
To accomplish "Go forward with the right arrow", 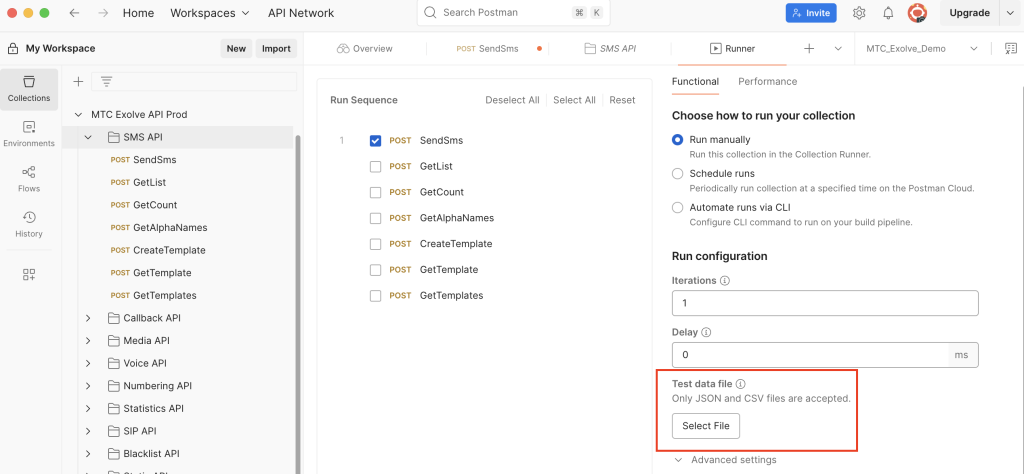I will click(103, 13).
